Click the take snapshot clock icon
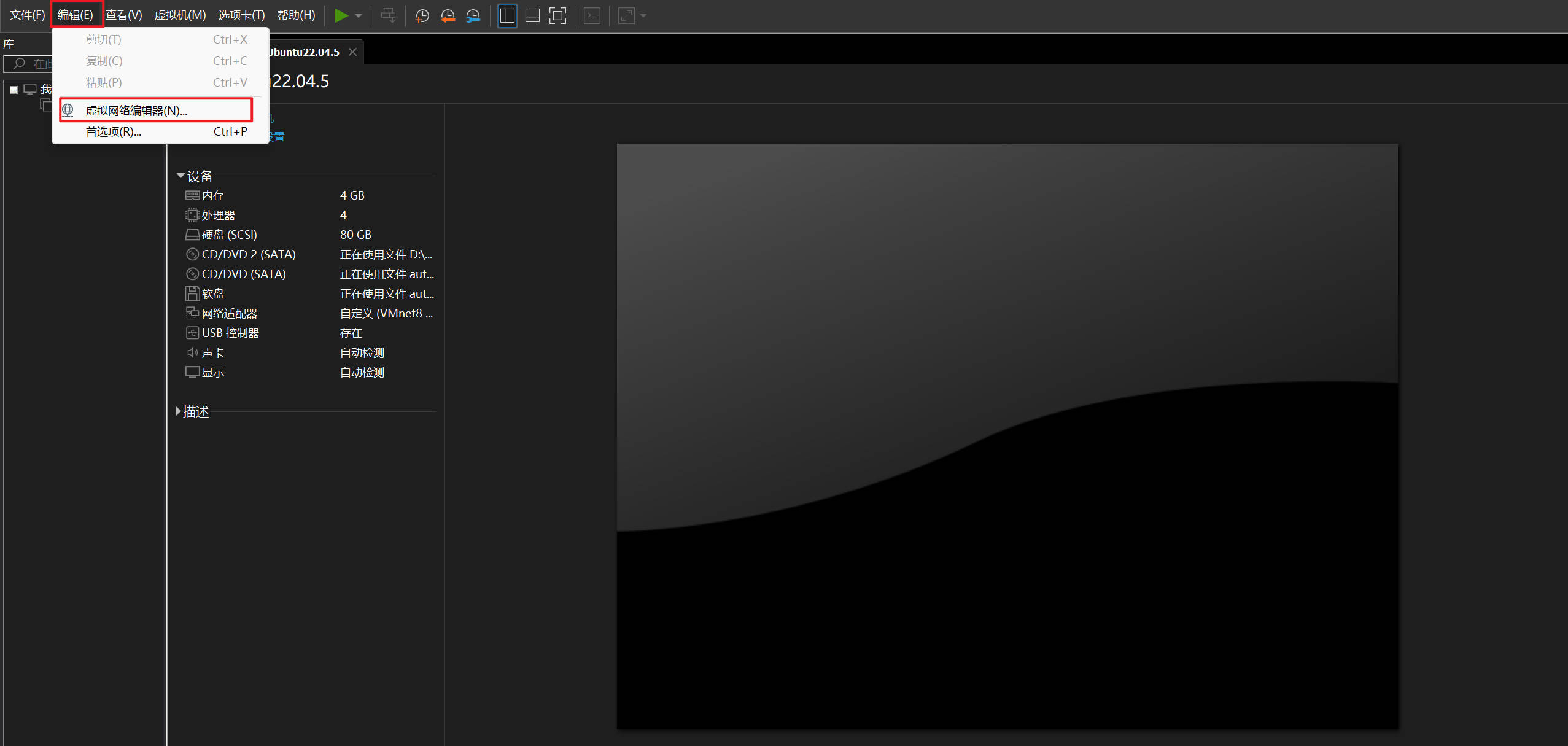The height and width of the screenshot is (746, 1568). [422, 16]
